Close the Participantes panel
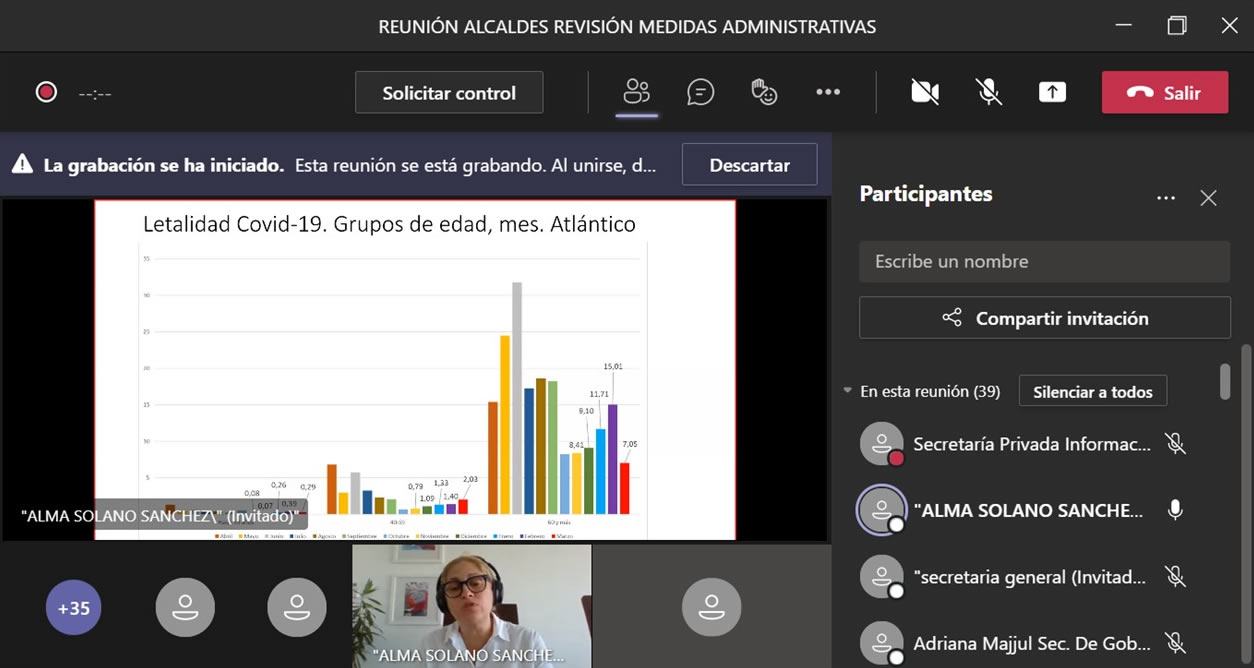1254x668 pixels. 1208,198
